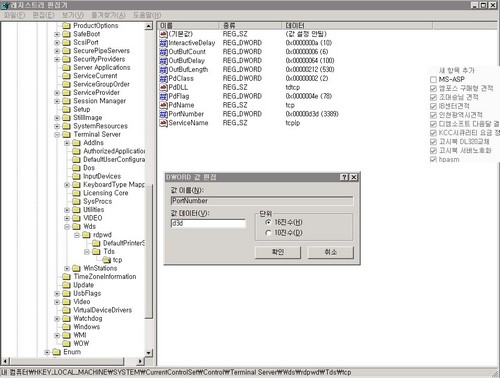
Task: Uncheck the IB센터견적 checkbox
Action: 433,106
